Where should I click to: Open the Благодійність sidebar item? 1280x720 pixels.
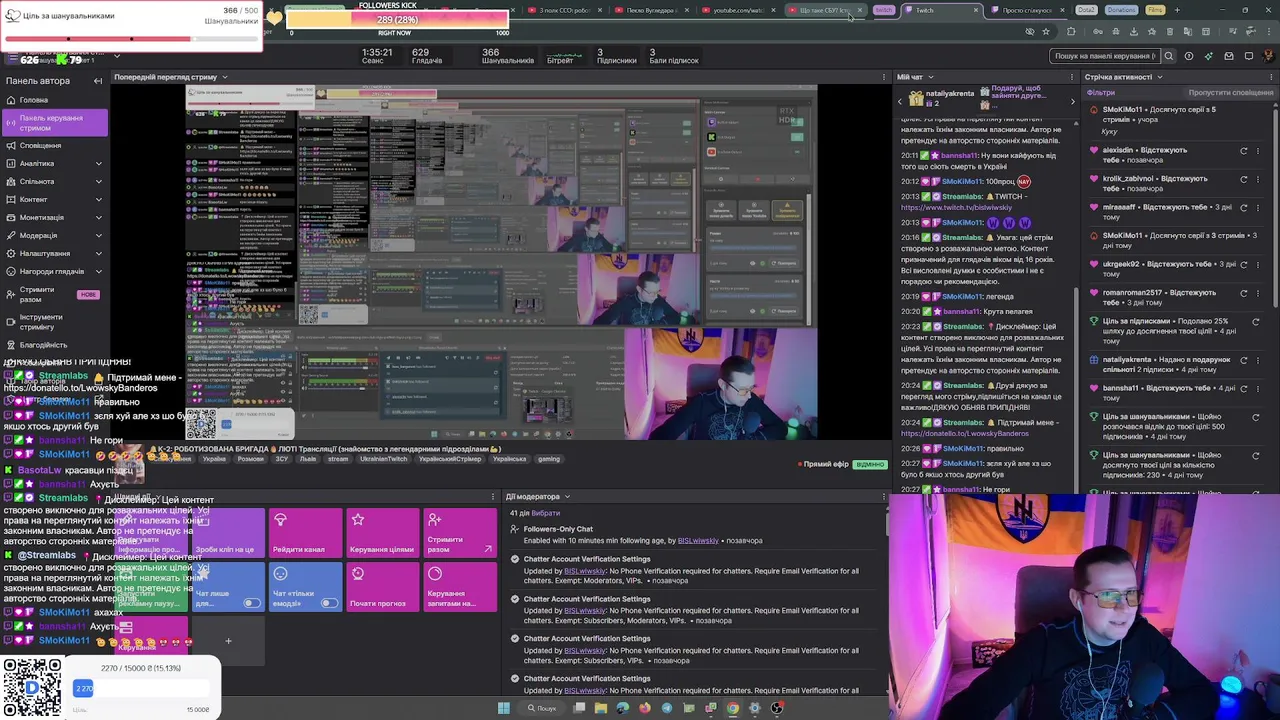pyautogui.click(x=43, y=345)
